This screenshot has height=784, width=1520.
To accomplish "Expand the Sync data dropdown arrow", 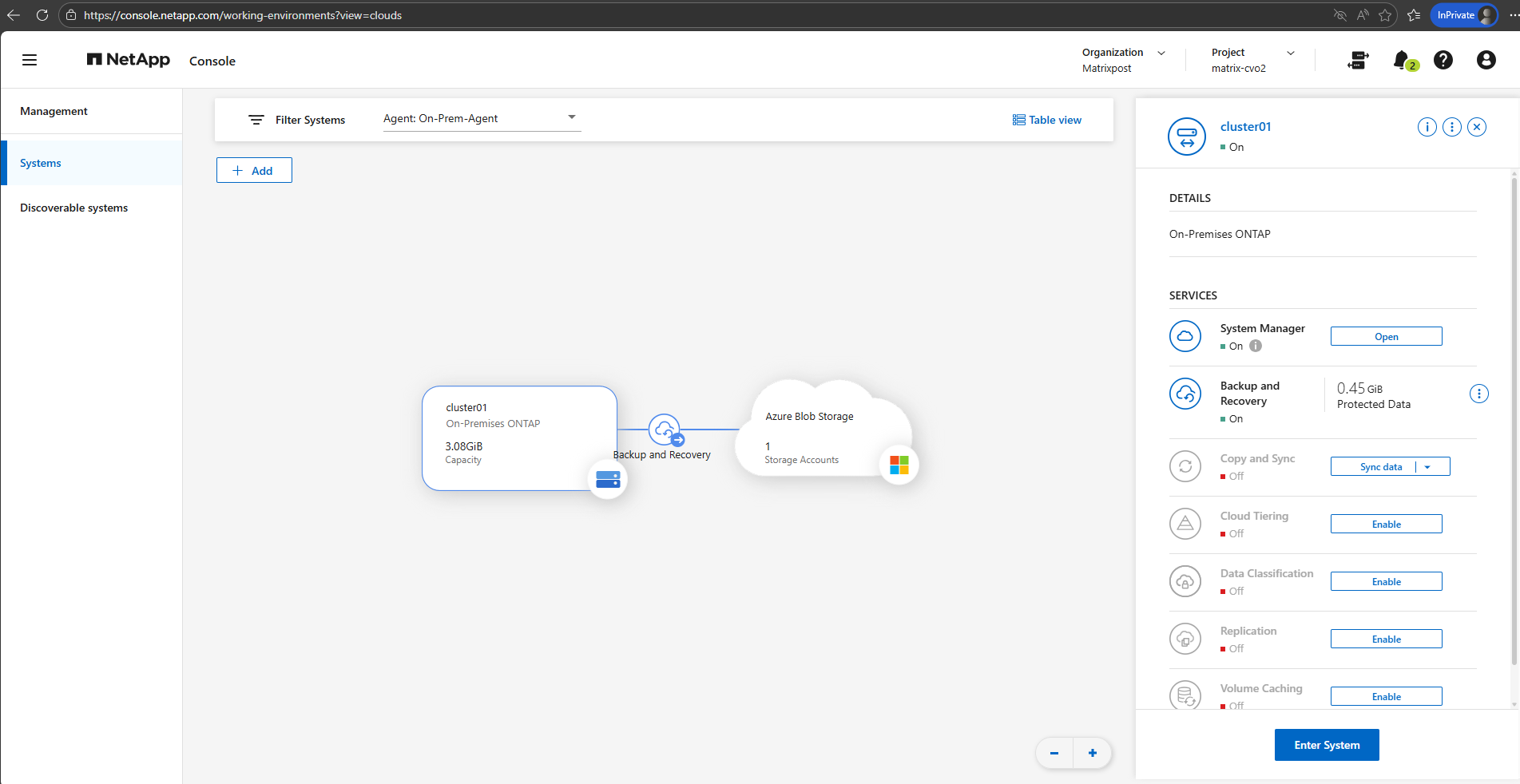I will 1427,467.
